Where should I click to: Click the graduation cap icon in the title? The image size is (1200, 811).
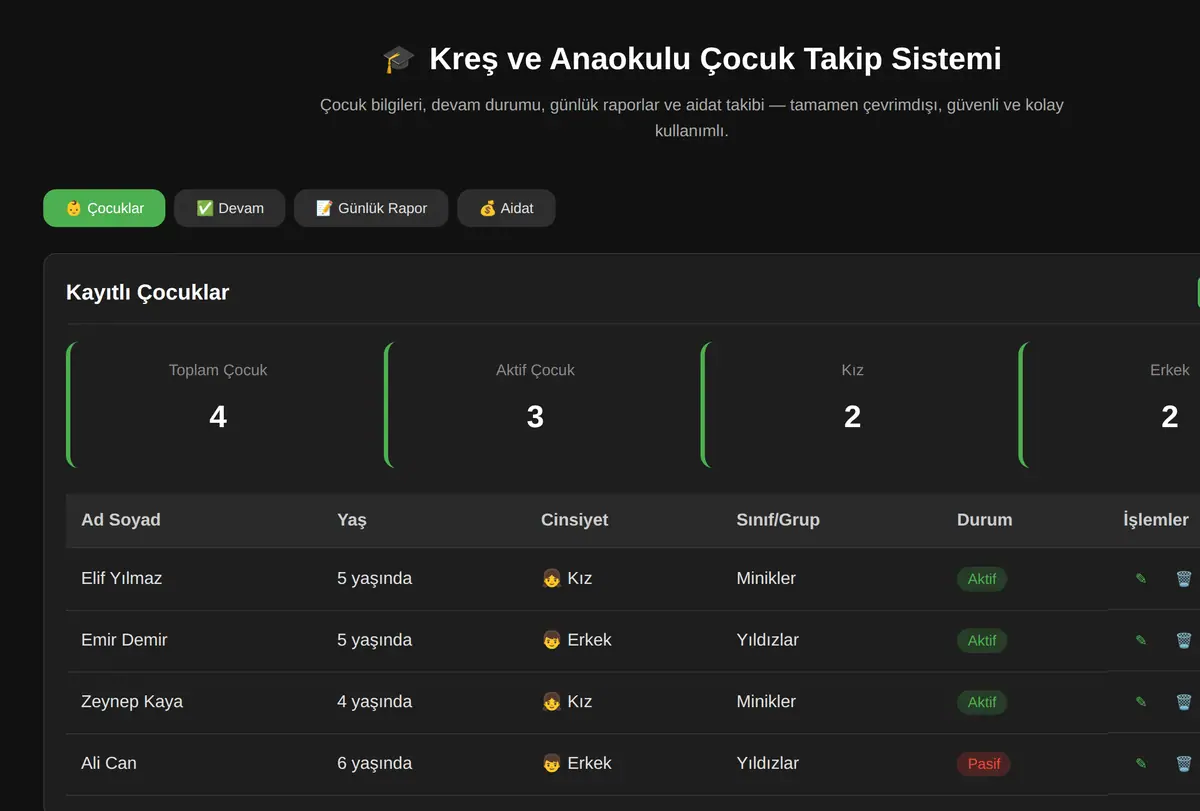point(398,59)
